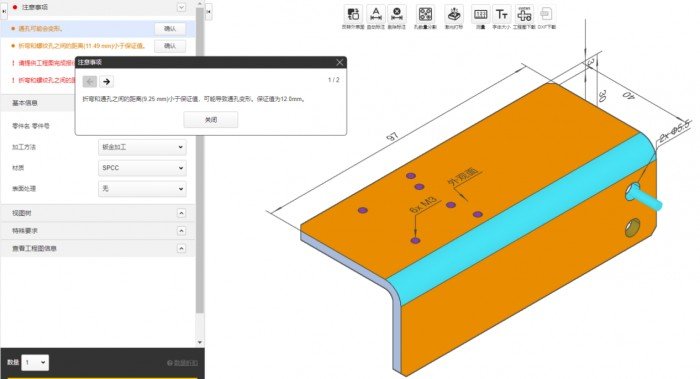The height and width of the screenshot is (379, 700).
Task: Click the vertical scrollbar thumb of the sidebar
Action: (x=200, y=160)
